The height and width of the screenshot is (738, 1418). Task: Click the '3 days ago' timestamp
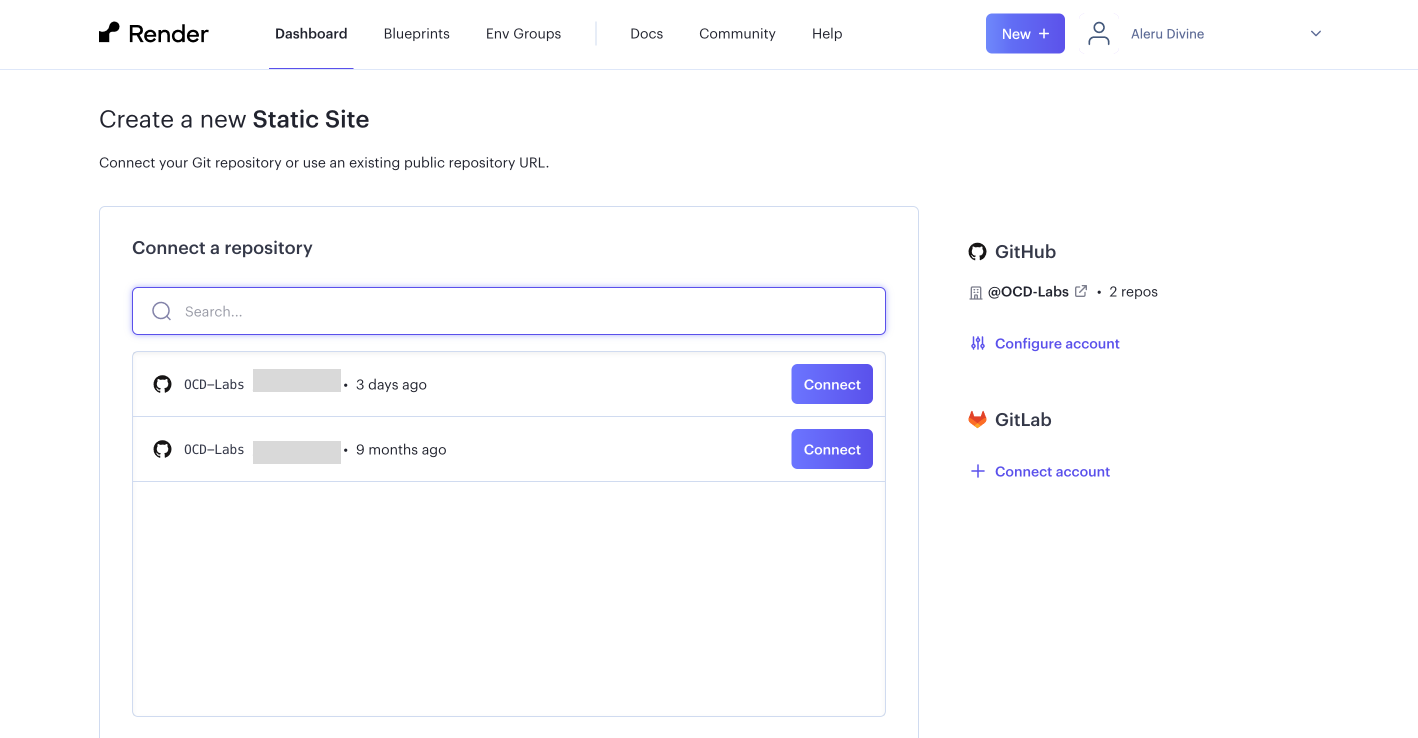click(391, 384)
